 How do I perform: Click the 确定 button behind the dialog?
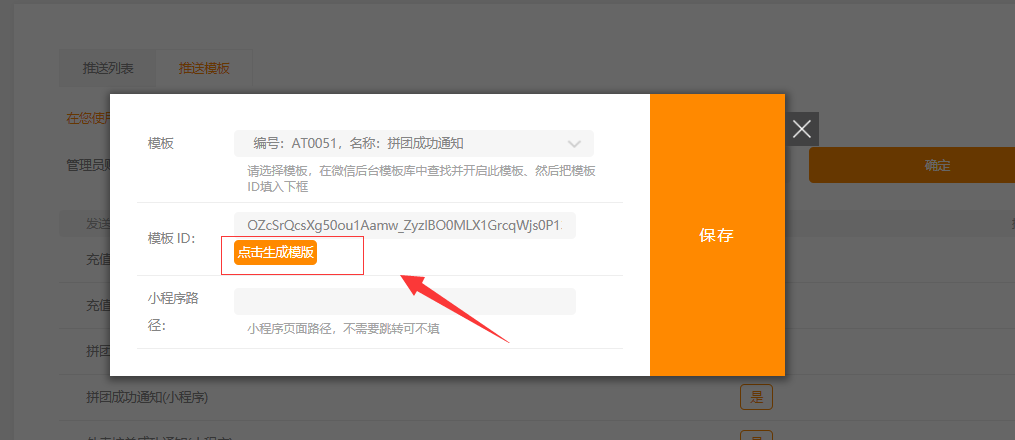(x=910, y=166)
